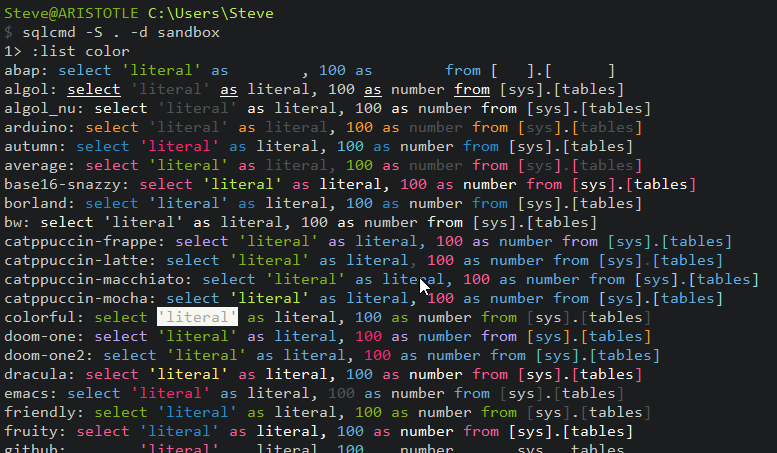Click the 'from' keyword in base16-snazzy row
Image resolution: width=777 pixels, height=453 pixels.
(x=544, y=184)
